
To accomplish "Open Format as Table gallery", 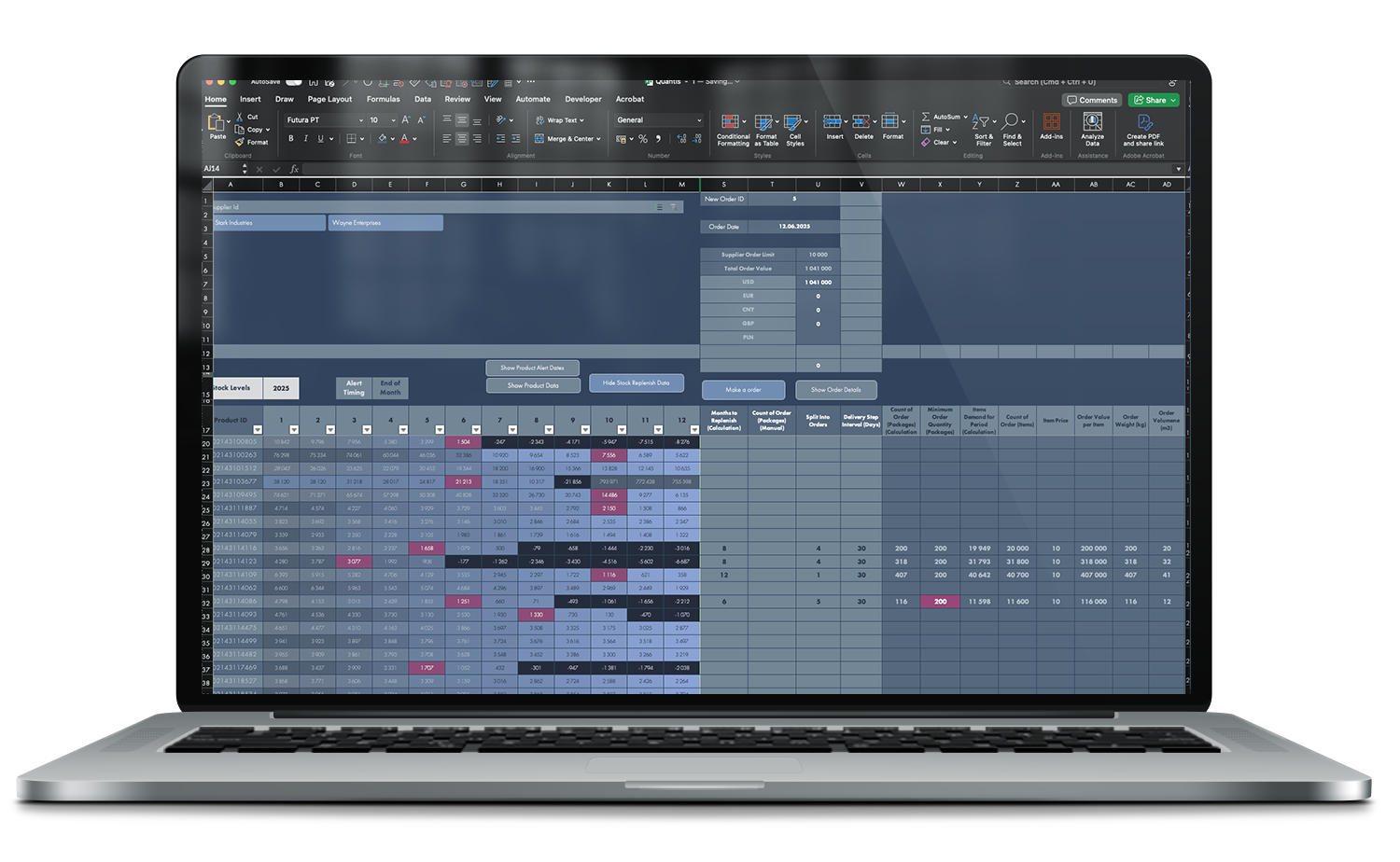I will point(766,130).
